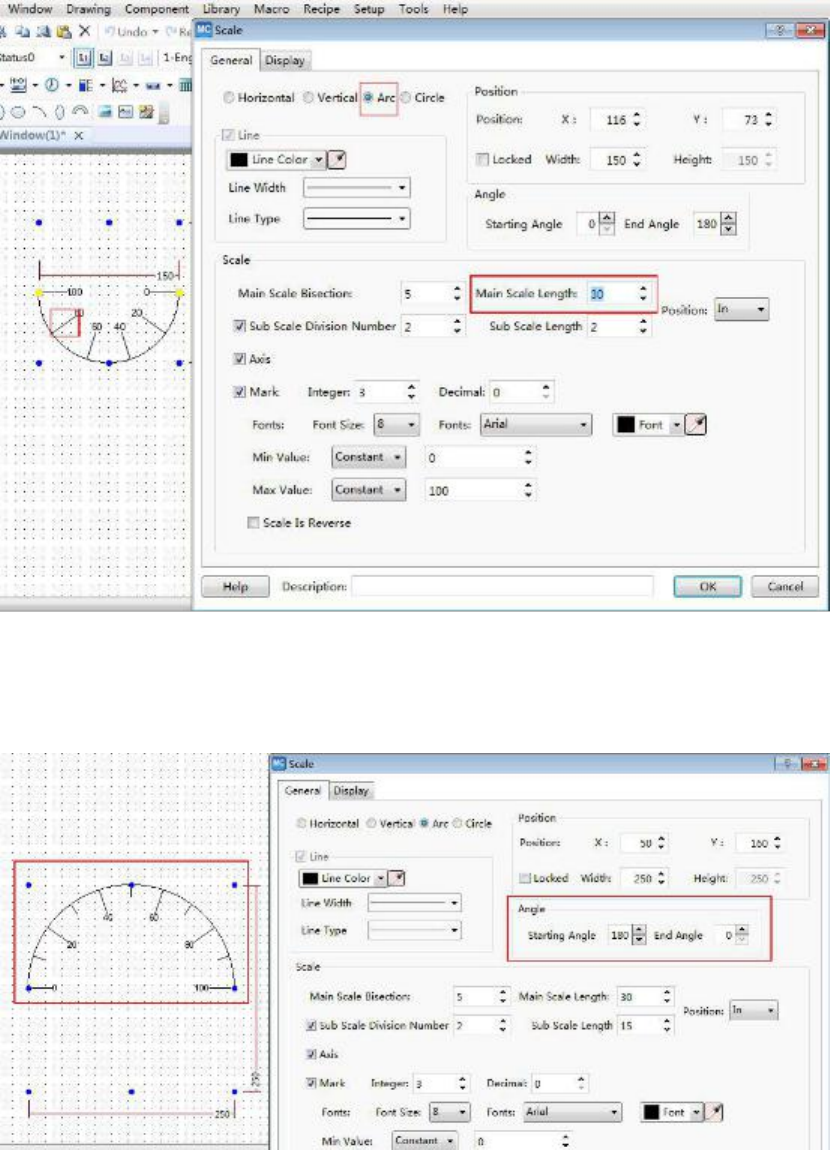Click the copy icon in the main toolbar

(x=23, y=31)
